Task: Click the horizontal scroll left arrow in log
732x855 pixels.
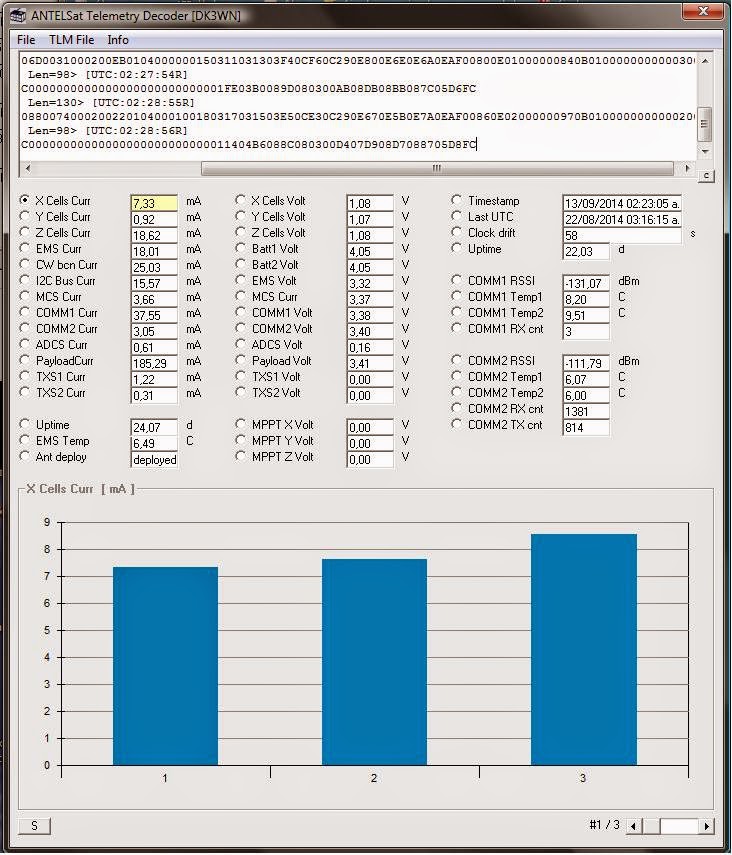Action: [28, 168]
